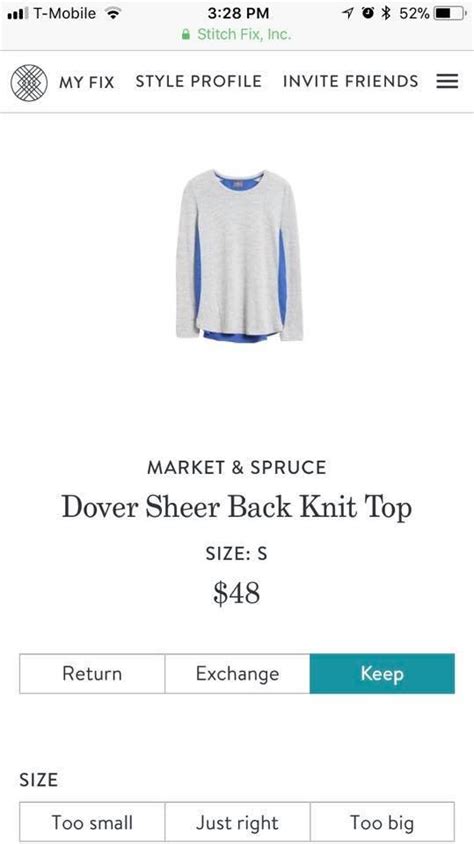The width and height of the screenshot is (474, 844).
Task: Open the hamburger menu
Action: 447,81
